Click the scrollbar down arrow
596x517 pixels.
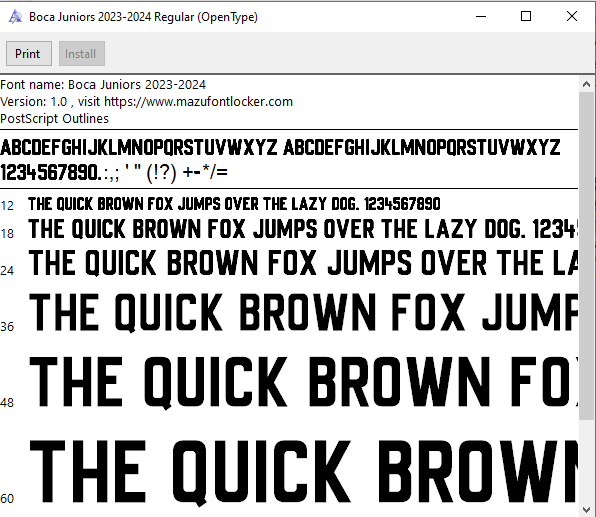point(586,509)
